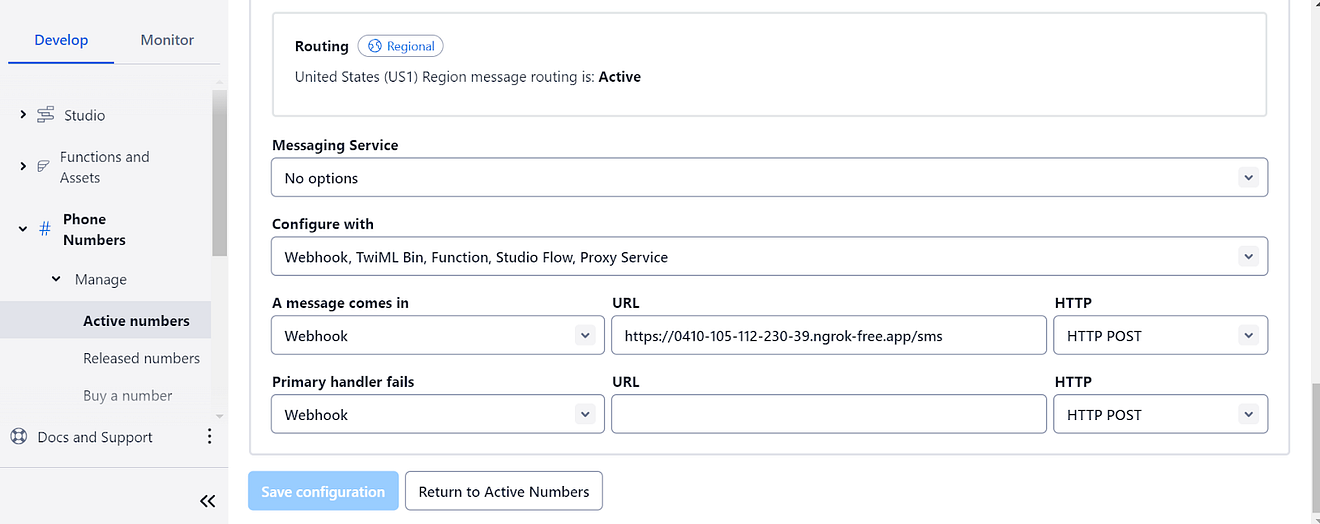Collapse the Manage subsection chevron
This screenshot has height=524, width=1320.
coord(57,279)
